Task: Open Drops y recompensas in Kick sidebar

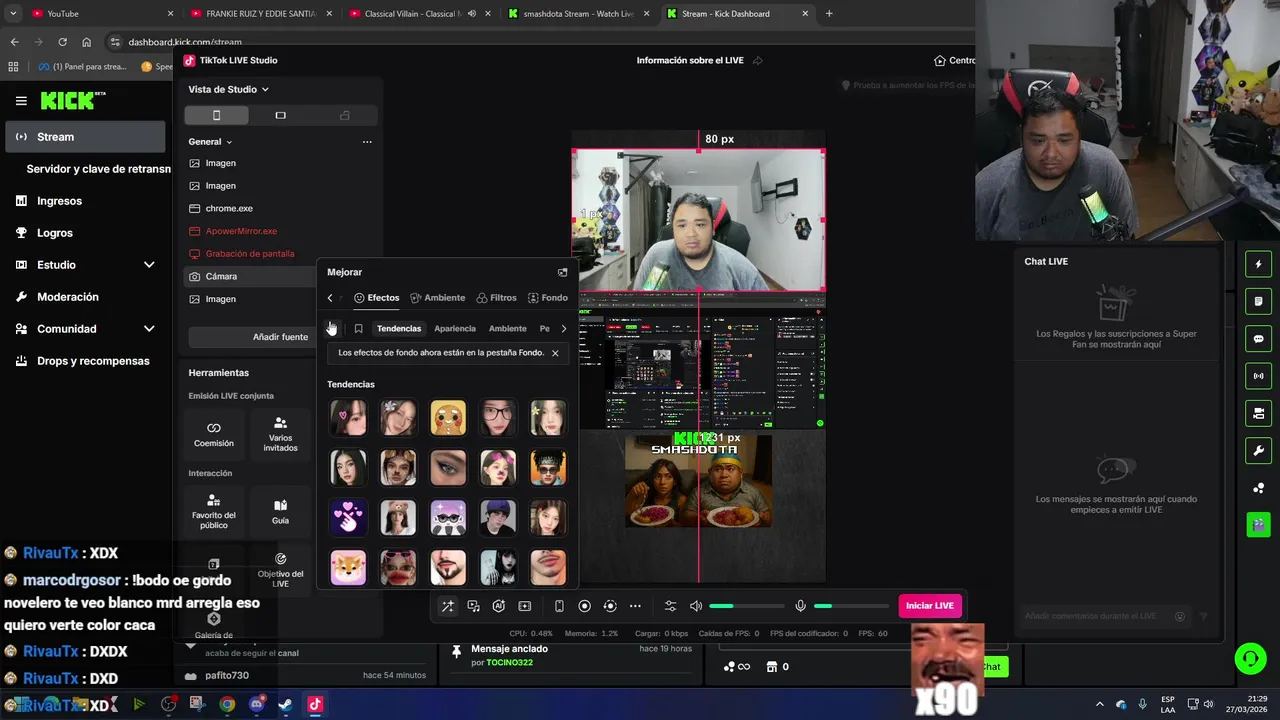Action: coord(85,361)
